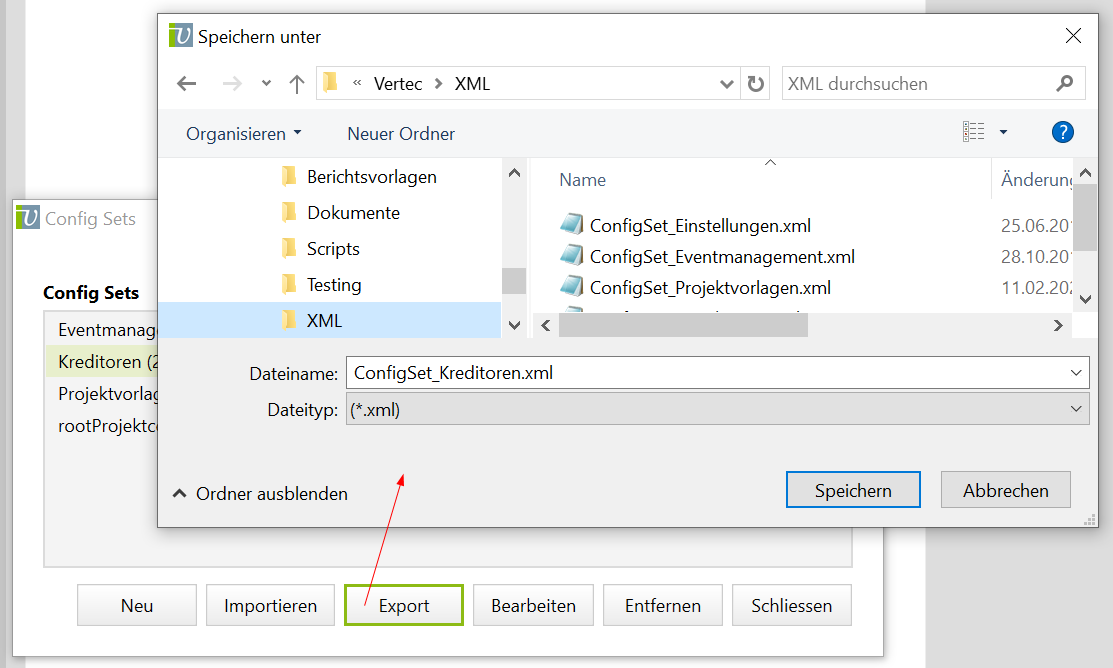Select the Berichtsvorlagen folder icon
Image resolution: width=1113 pixels, height=668 pixels.
[289, 177]
